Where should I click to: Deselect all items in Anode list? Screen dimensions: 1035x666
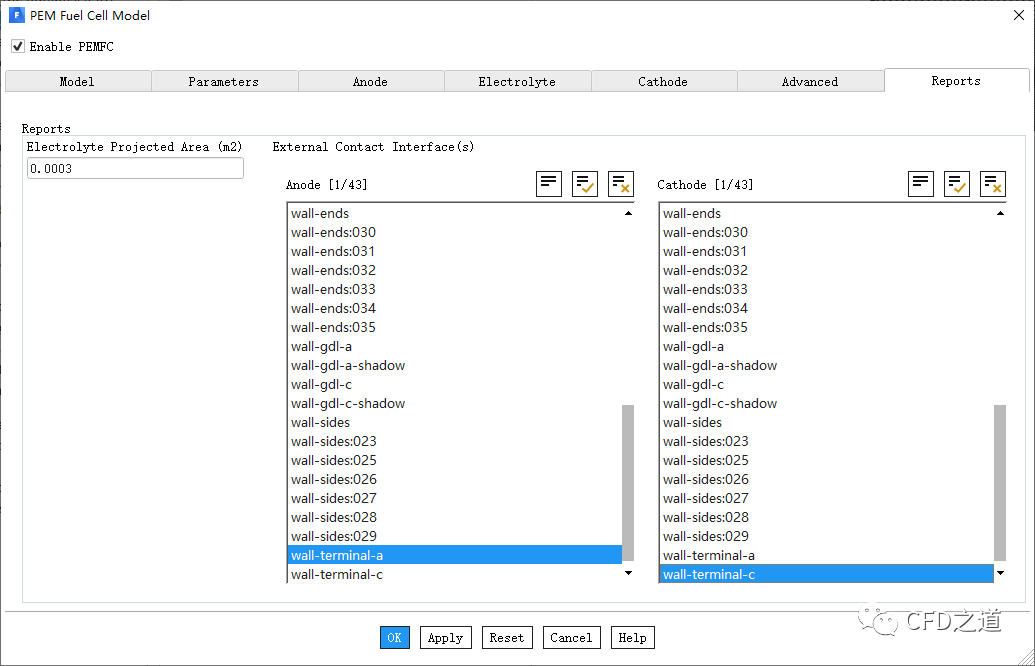[621, 184]
